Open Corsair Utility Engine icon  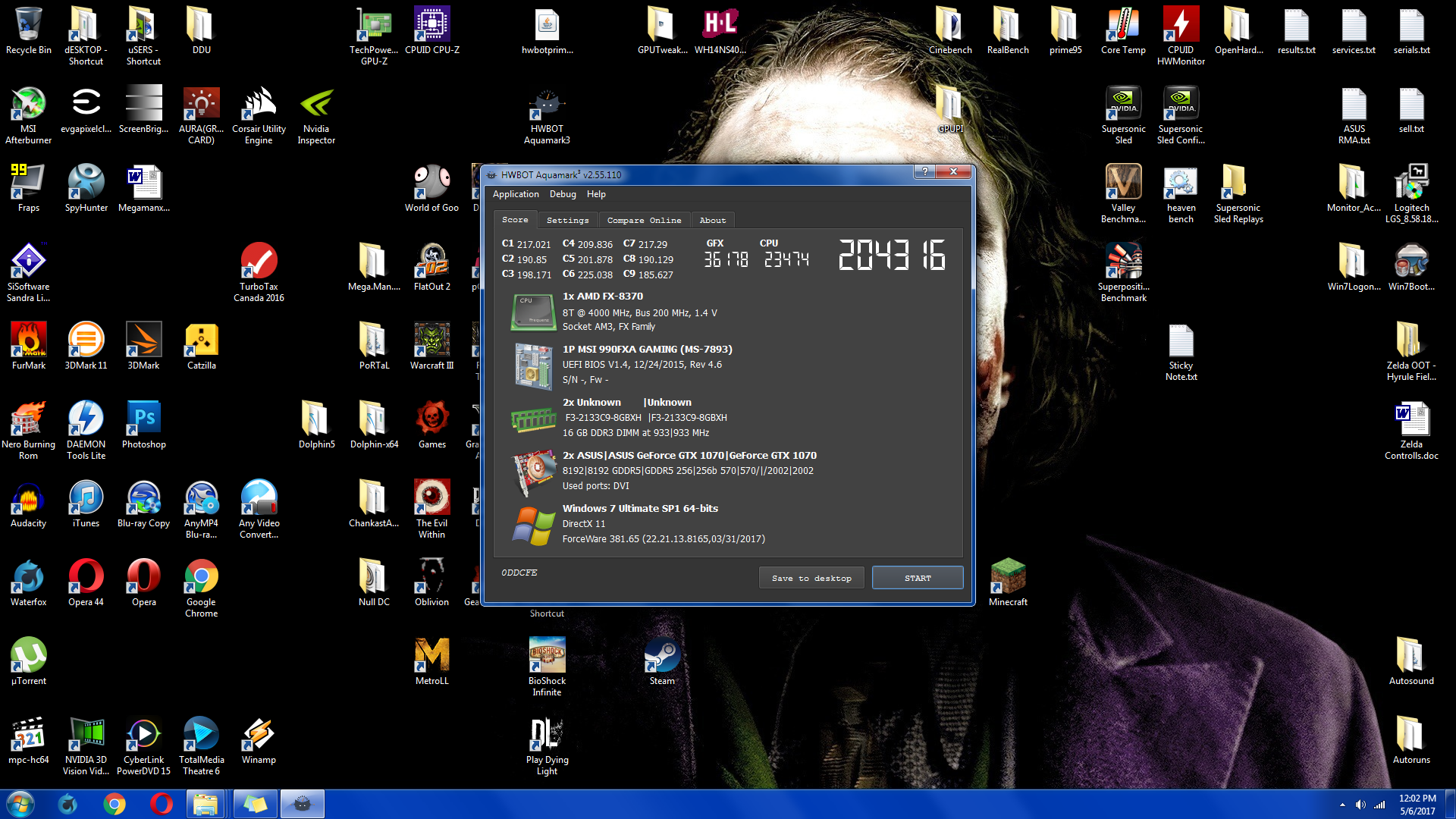pos(259,115)
